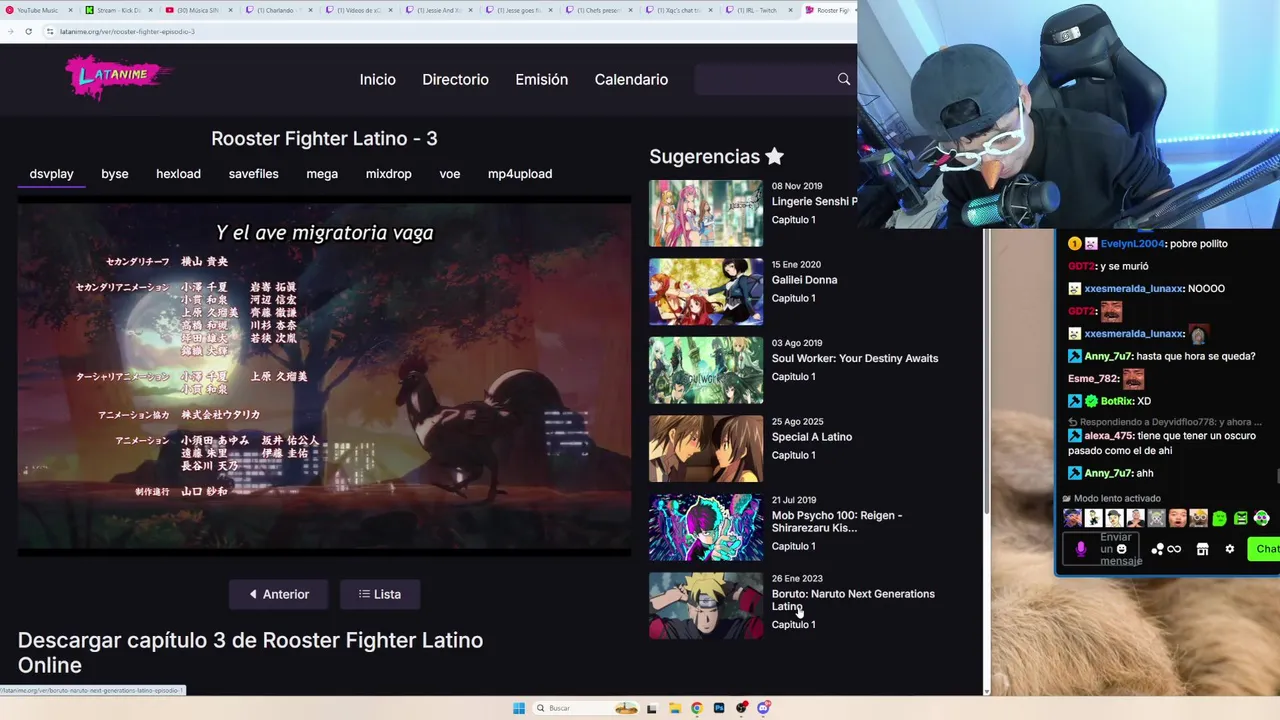Open Photoshop from taskbar
This screenshot has height=720, width=1280.
718,708
